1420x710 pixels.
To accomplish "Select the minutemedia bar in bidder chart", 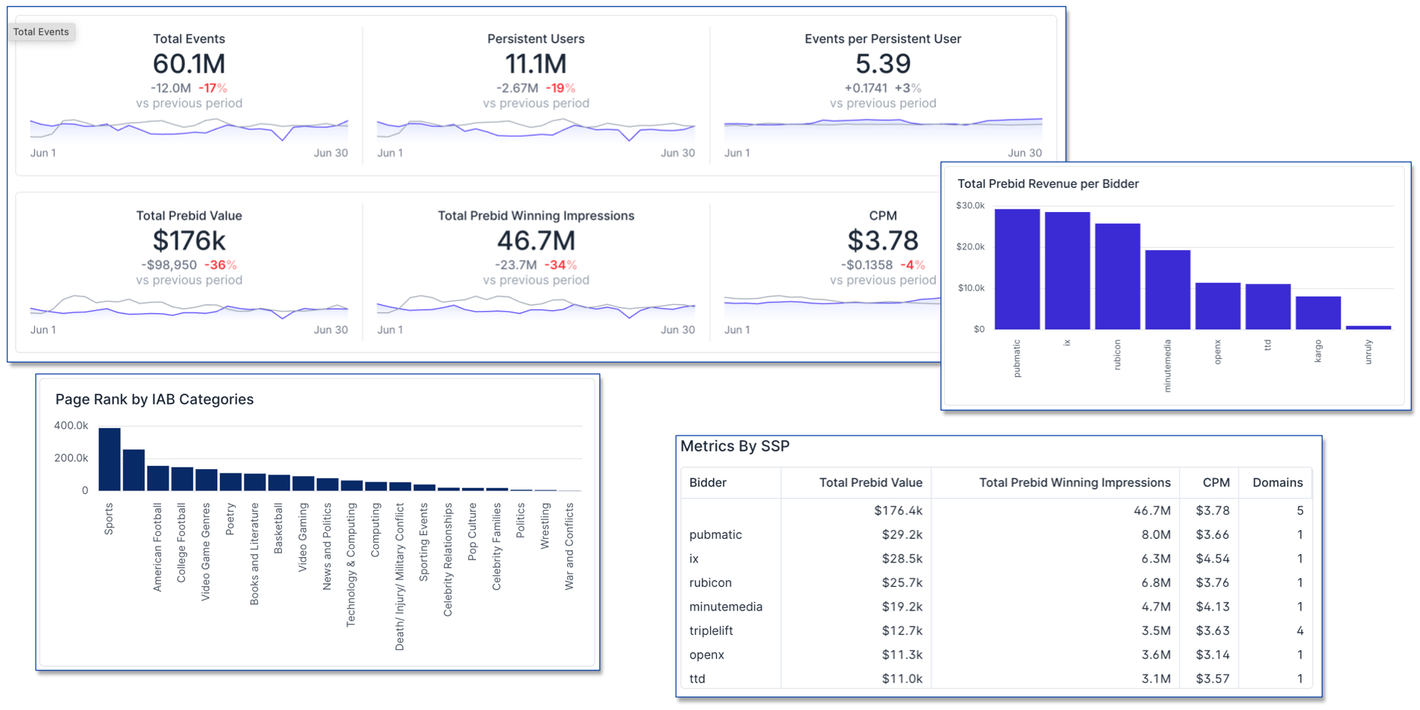I will click(x=1167, y=289).
